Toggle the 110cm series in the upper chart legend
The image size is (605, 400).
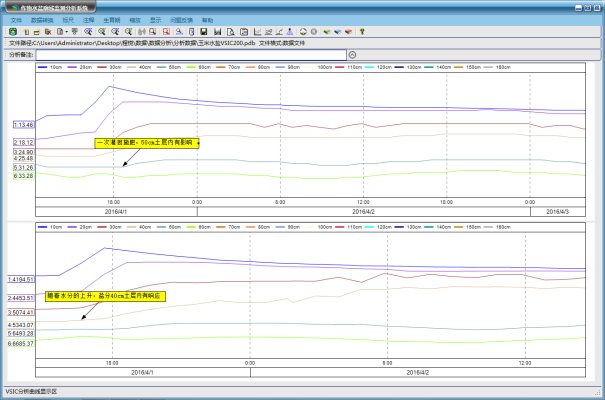pyautogui.click(x=349, y=67)
